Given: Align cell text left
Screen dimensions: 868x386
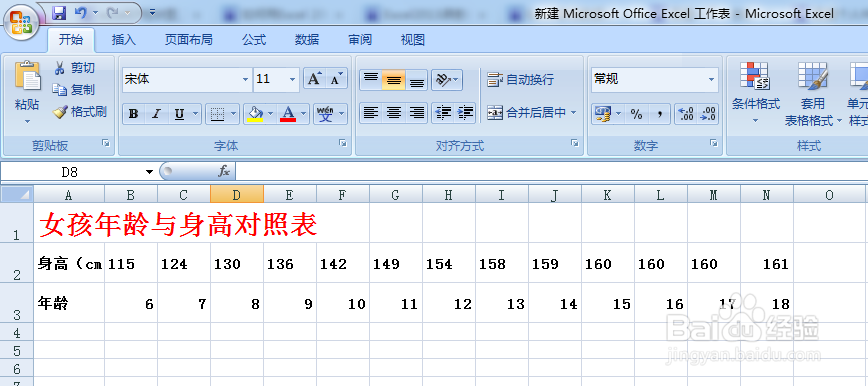Looking at the screenshot, I should 371,113.
